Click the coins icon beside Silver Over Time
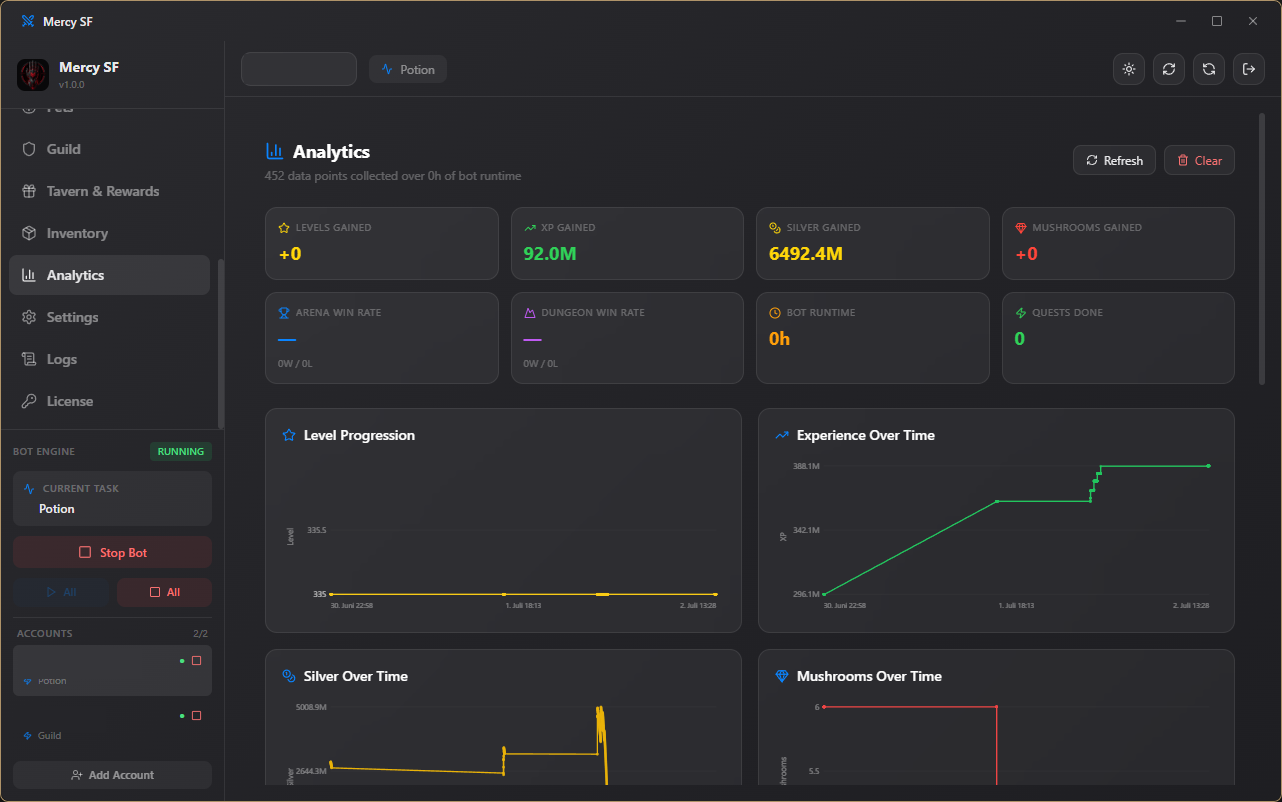Viewport: 1282px width, 802px height. pos(289,676)
